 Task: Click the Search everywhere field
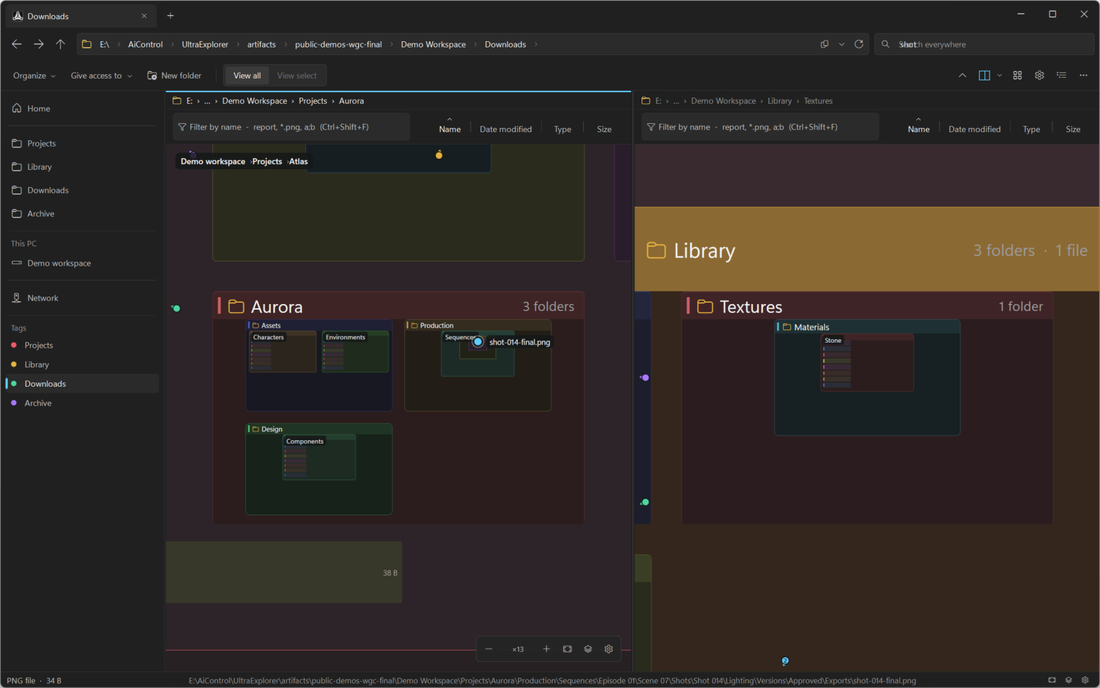pyautogui.click(x=983, y=44)
